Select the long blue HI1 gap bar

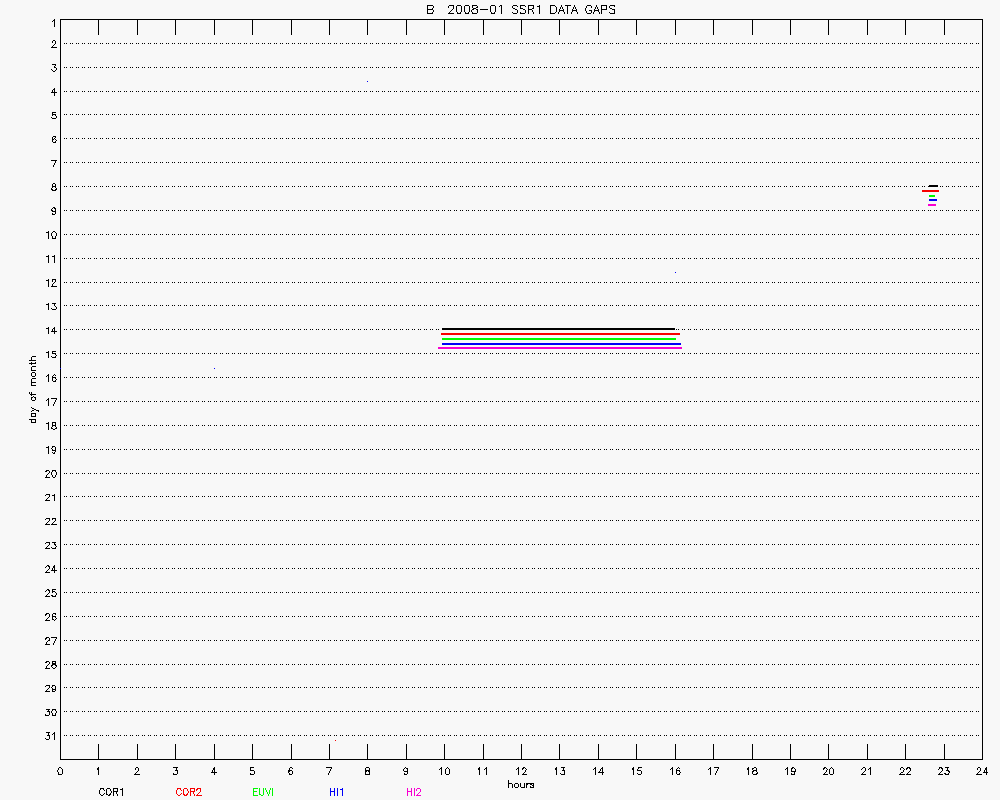pyautogui.click(x=561, y=344)
